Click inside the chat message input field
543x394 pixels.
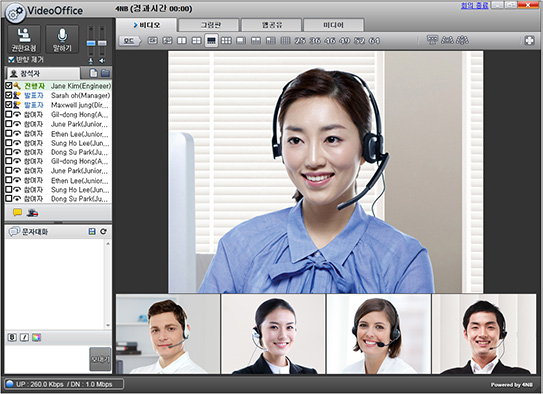47,359
